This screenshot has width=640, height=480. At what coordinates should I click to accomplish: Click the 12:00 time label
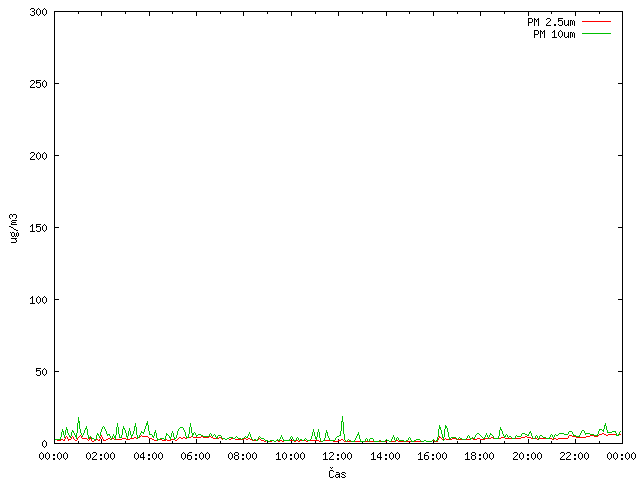coord(338,456)
